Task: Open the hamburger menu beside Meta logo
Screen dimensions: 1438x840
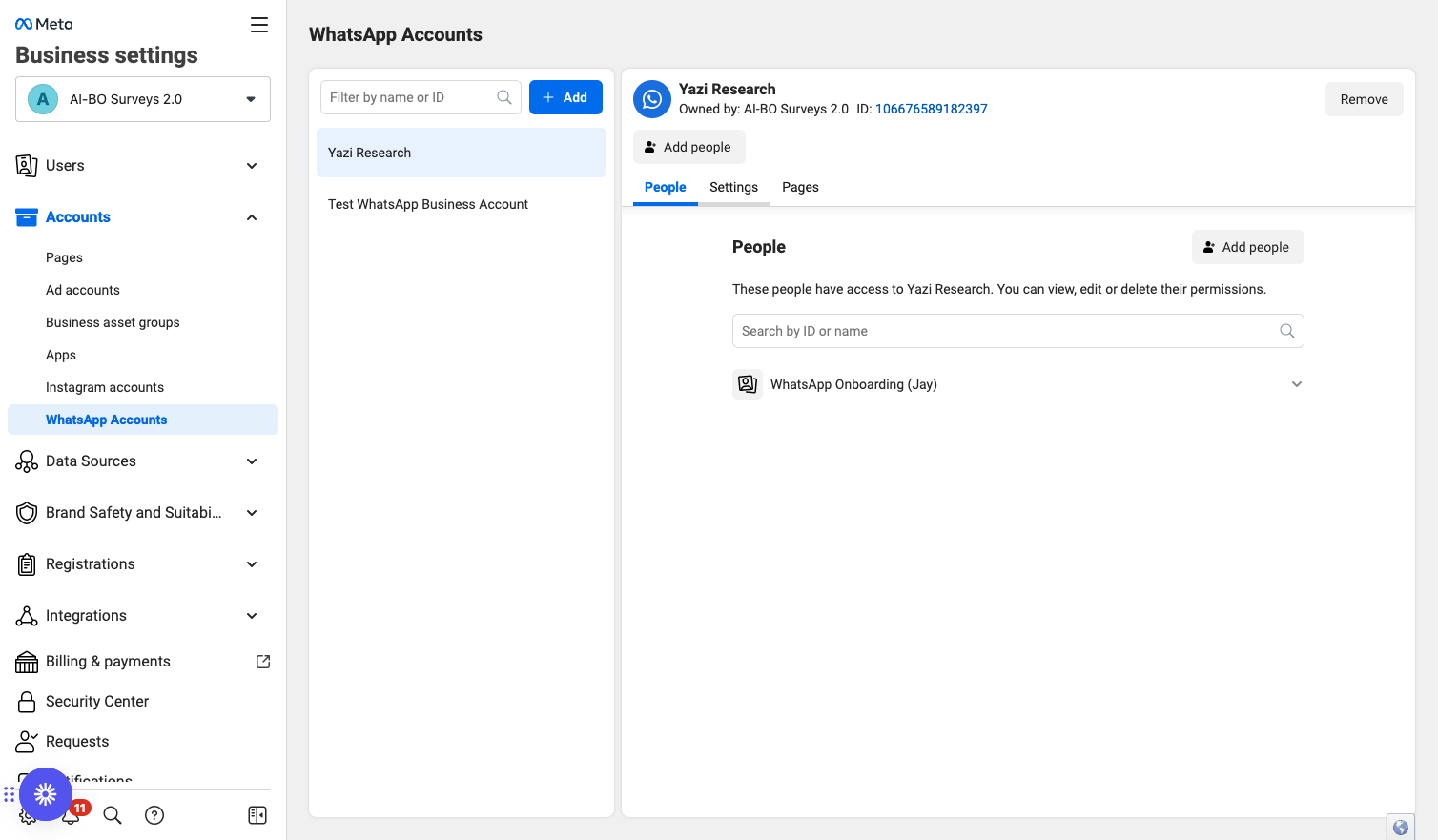Action: coord(259,25)
